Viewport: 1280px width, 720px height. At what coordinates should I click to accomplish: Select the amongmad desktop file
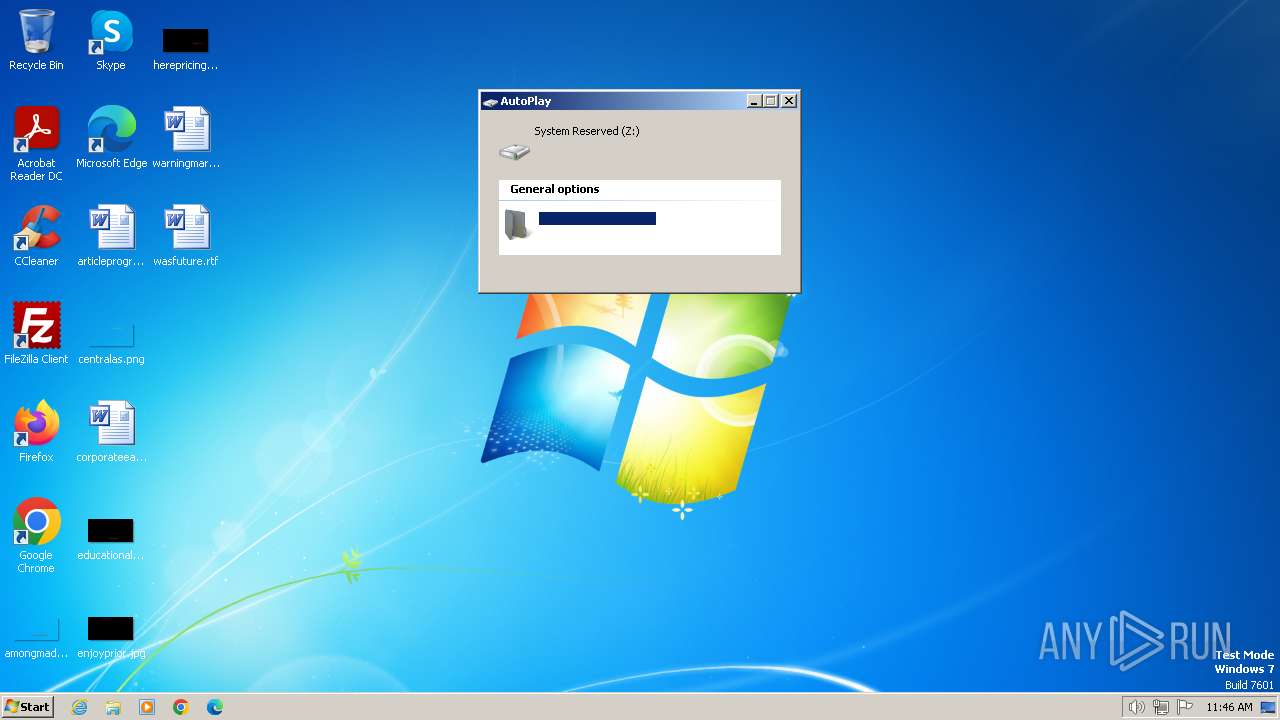tap(36, 638)
